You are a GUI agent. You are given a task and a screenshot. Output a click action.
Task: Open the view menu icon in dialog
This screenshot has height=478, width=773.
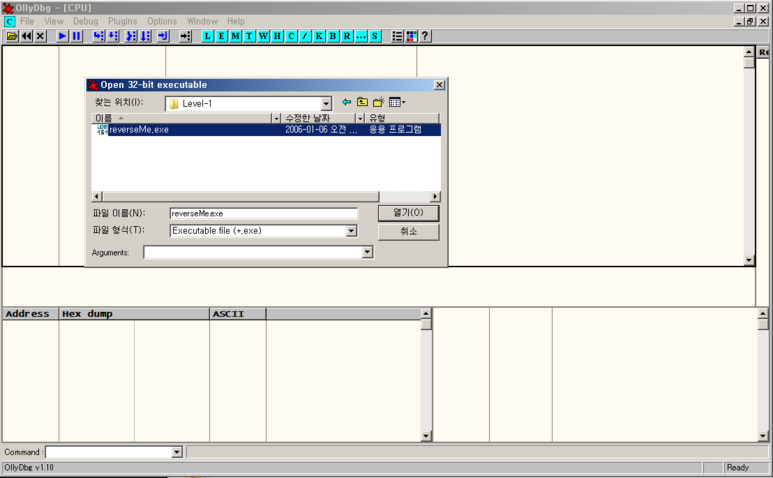(397, 102)
